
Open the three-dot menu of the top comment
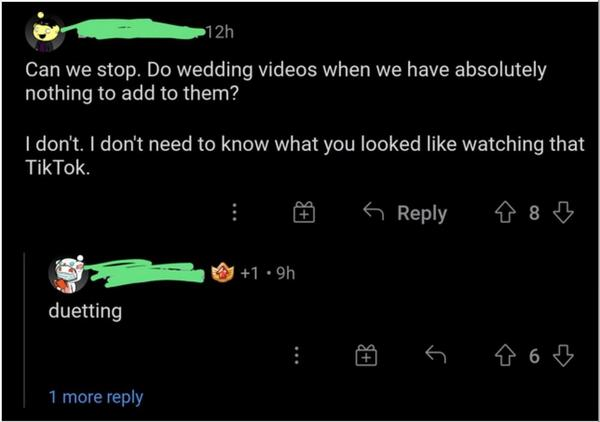coord(235,212)
